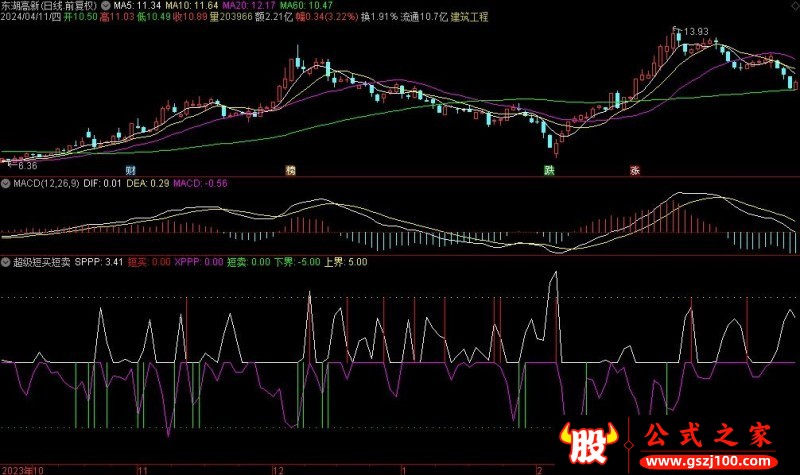Screen dimensions: 800x475
Task: Click the 6.36 low price label
Action: point(28,166)
